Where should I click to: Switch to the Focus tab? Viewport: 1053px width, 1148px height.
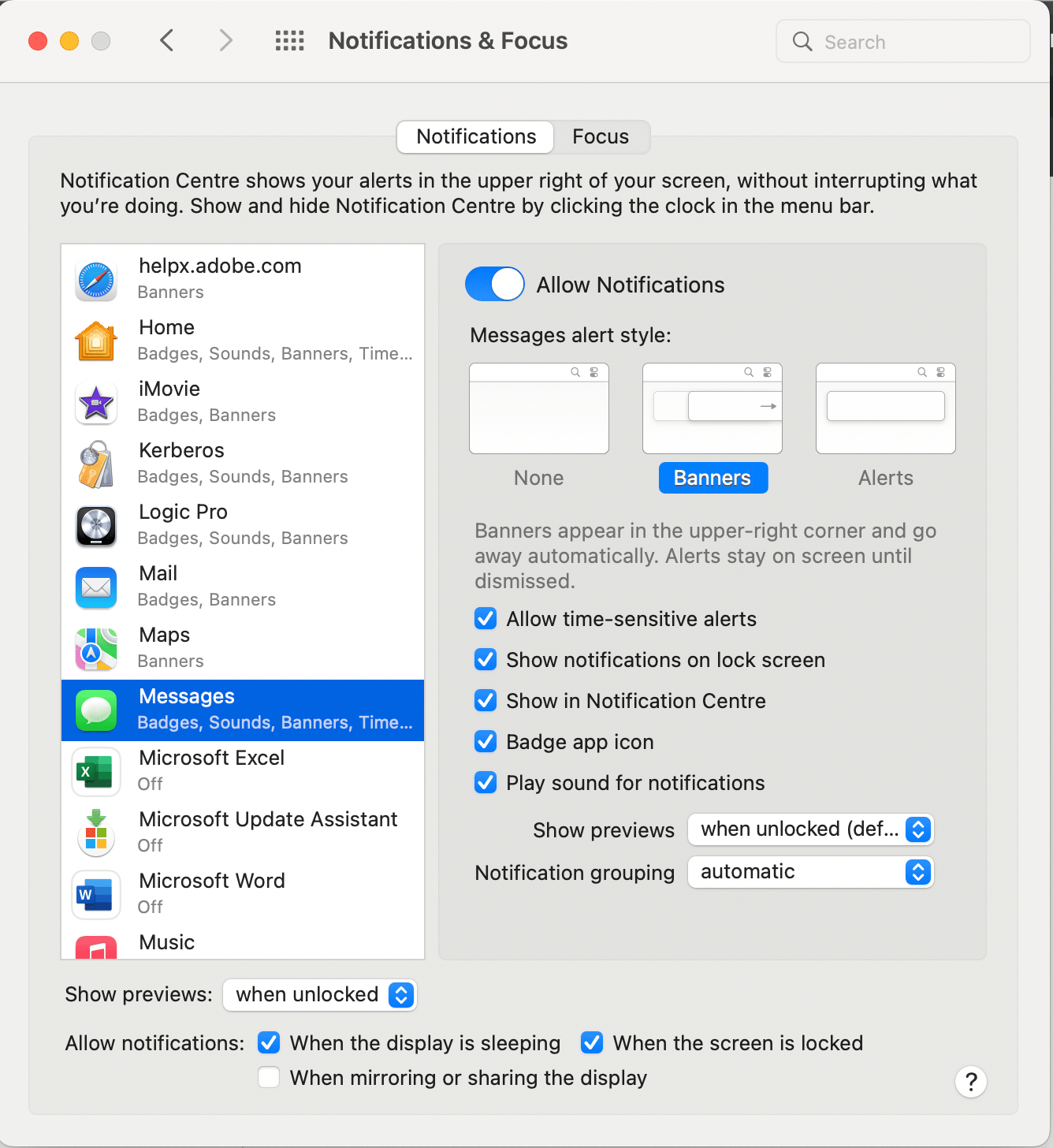coord(601,136)
